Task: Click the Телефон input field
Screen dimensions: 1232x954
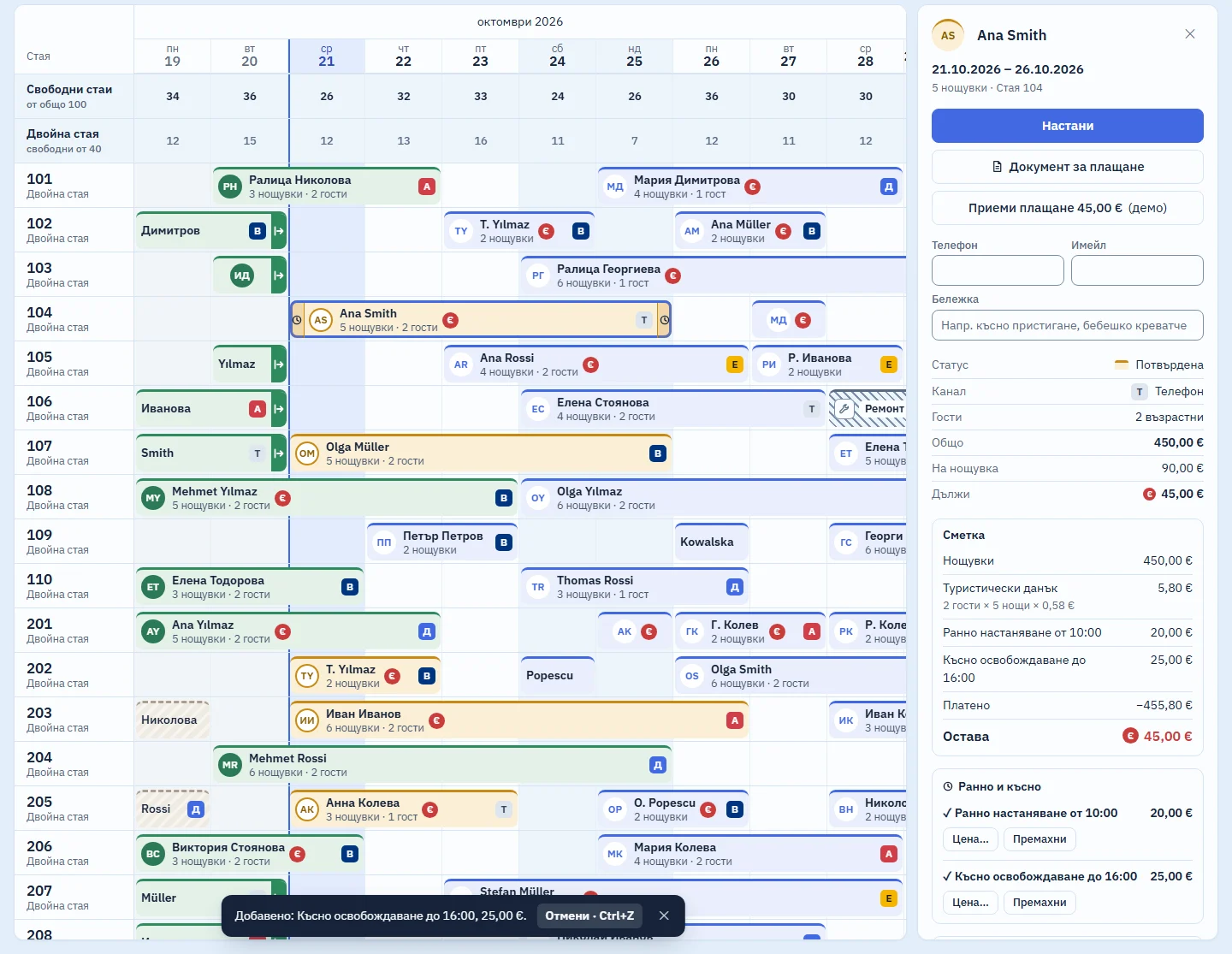Action: (x=998, y=270)
